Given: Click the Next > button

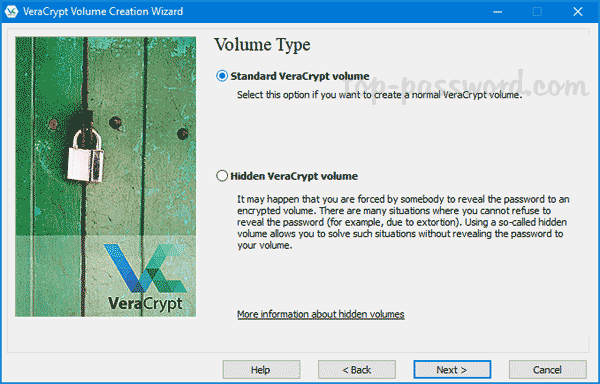Looking at the screenshot, I should tap(452, 369).
